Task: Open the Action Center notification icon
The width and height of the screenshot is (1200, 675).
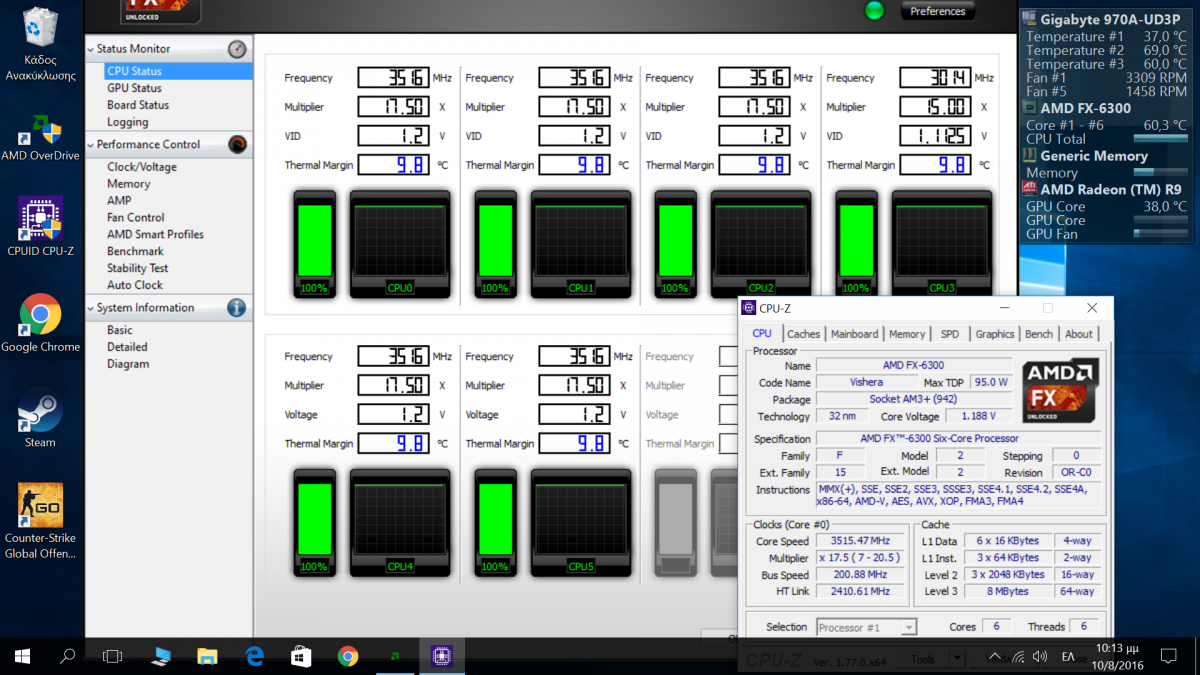Action: click(1168, 656)
